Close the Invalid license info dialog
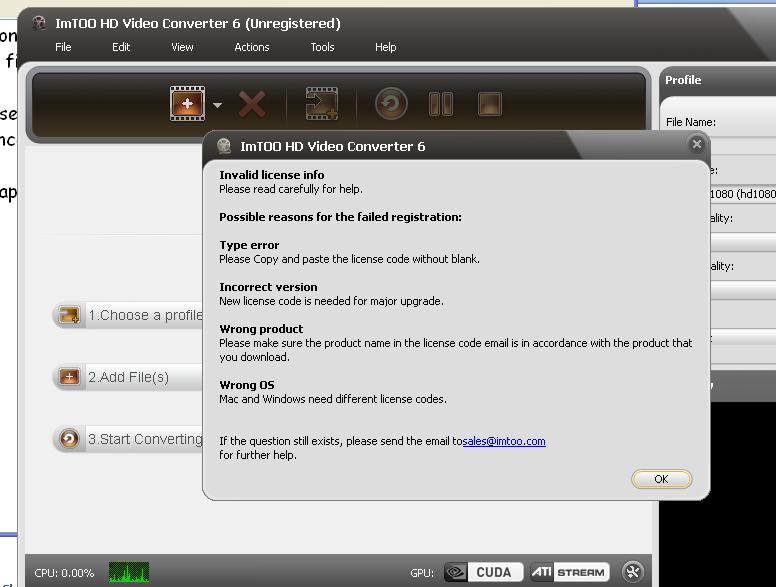 coord(697,144)
